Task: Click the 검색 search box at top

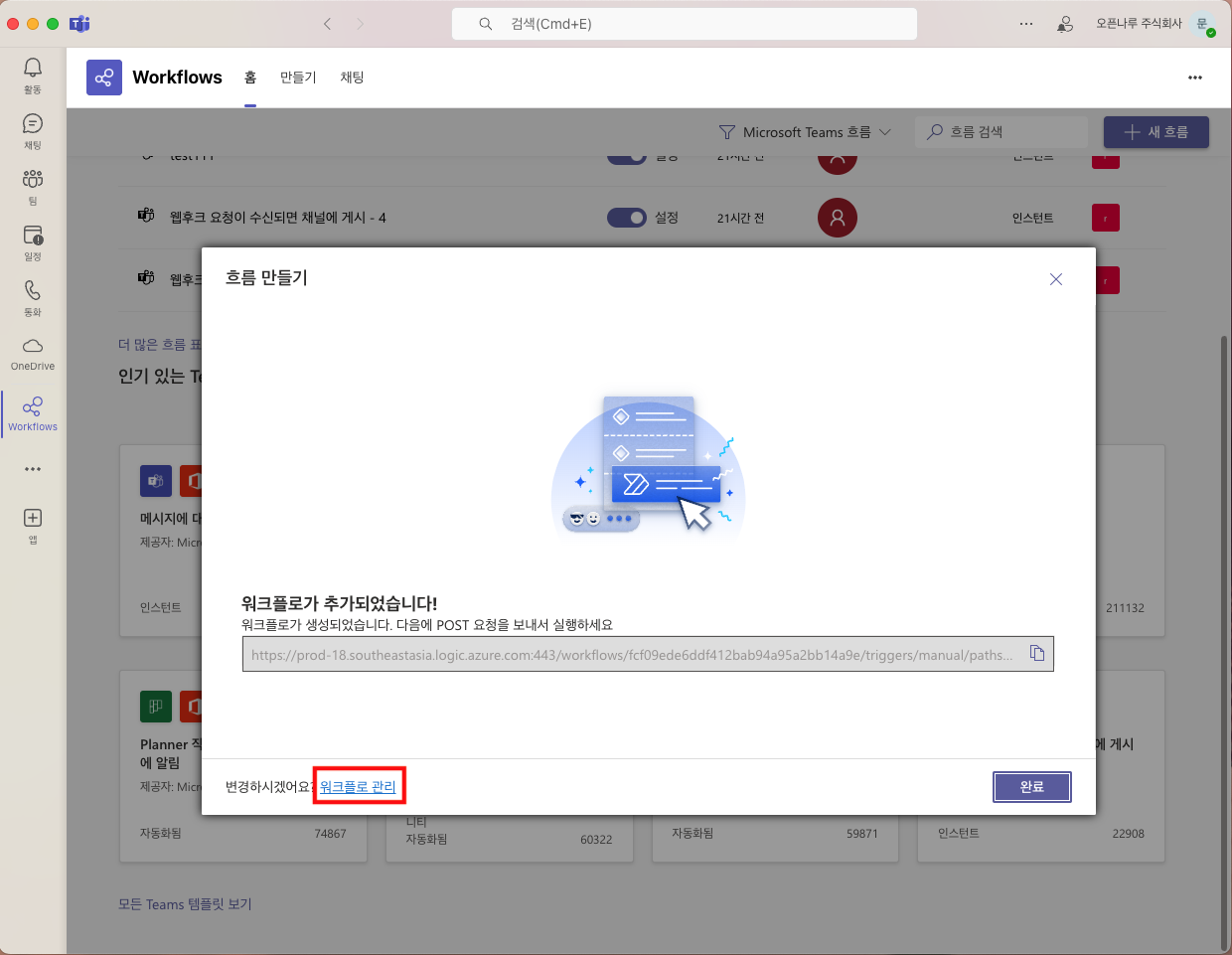Action: pyautogui.click(x=684, y=24)
